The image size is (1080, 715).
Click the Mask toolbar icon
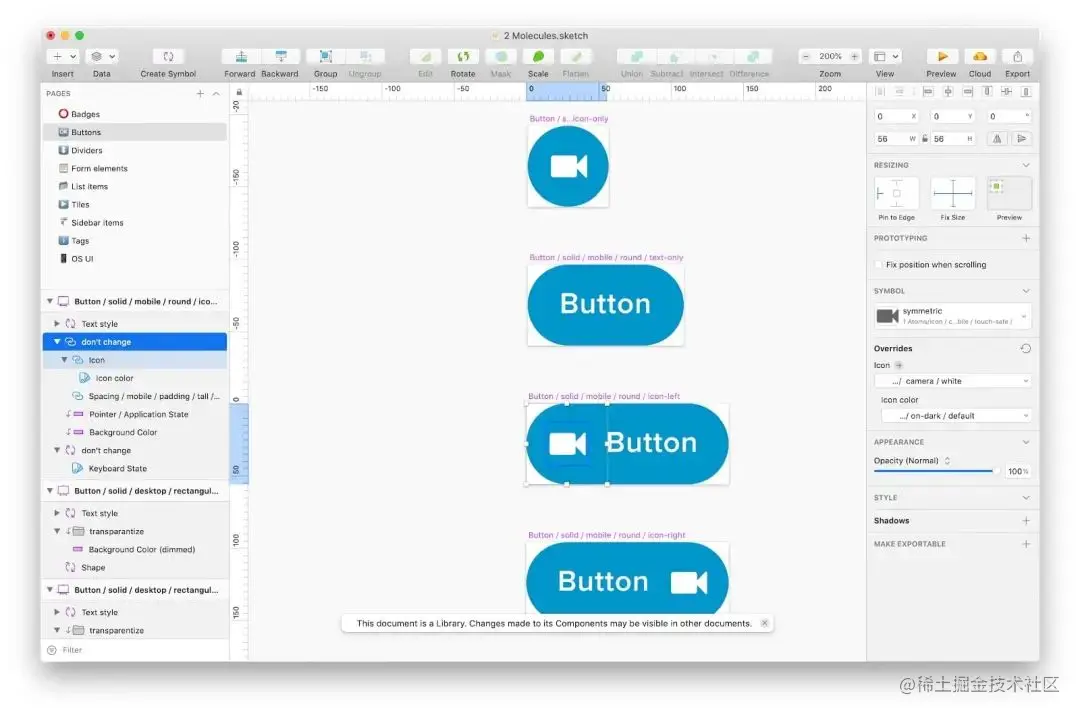[x=501, y=56]
